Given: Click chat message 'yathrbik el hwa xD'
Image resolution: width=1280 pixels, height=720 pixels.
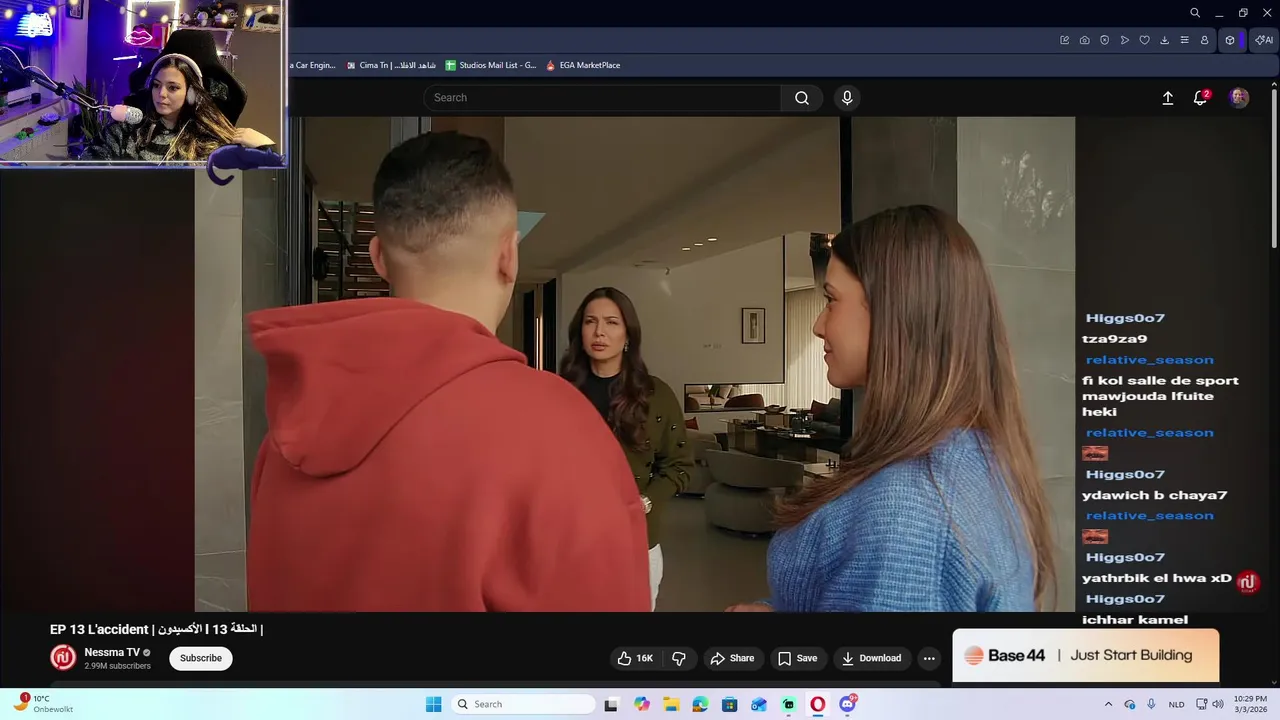Looking at the screenshot, I should tap(1157, 578).
